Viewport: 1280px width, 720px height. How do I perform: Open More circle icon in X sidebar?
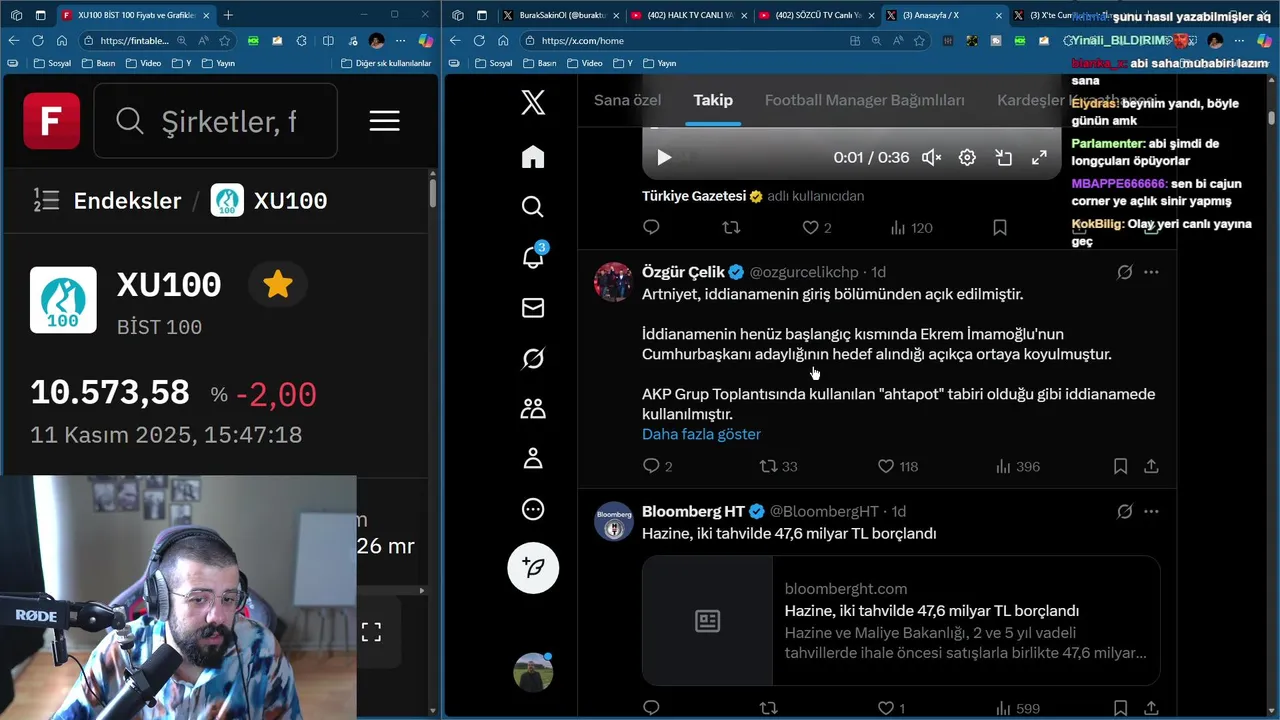533,509
